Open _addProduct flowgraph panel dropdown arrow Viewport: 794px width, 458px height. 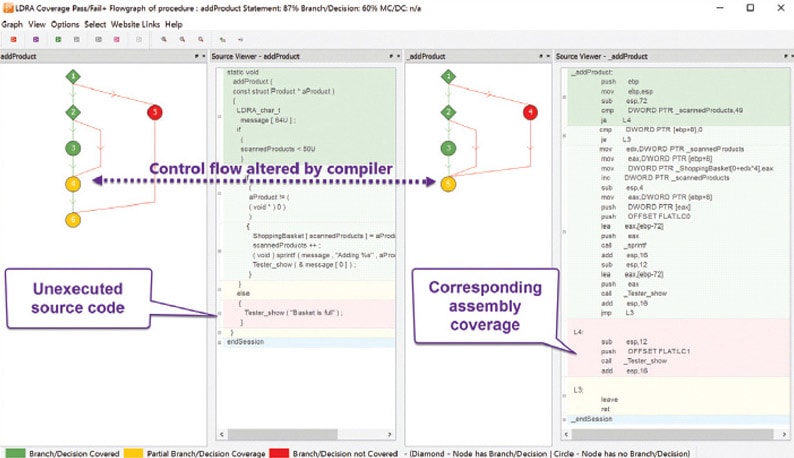point(548,56)
